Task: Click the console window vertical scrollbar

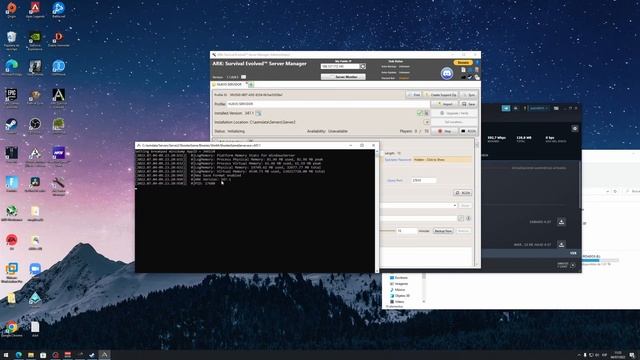Action: pos(377,210)
